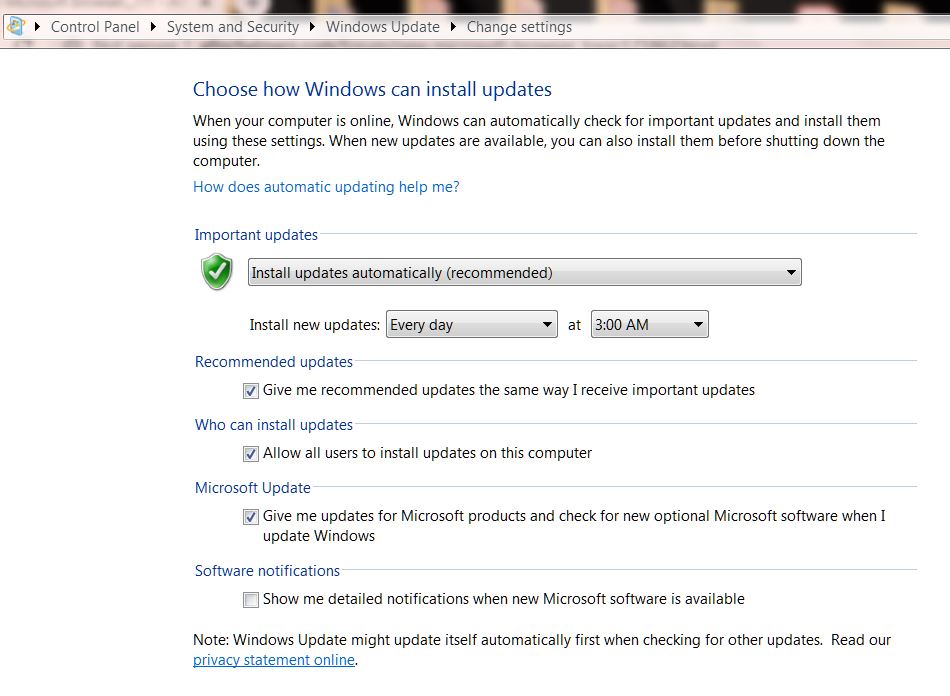This screenshot has height=696, width=950.
Task: Click the Control Panel icon in address bar
Action: click(x=15, y=26)
